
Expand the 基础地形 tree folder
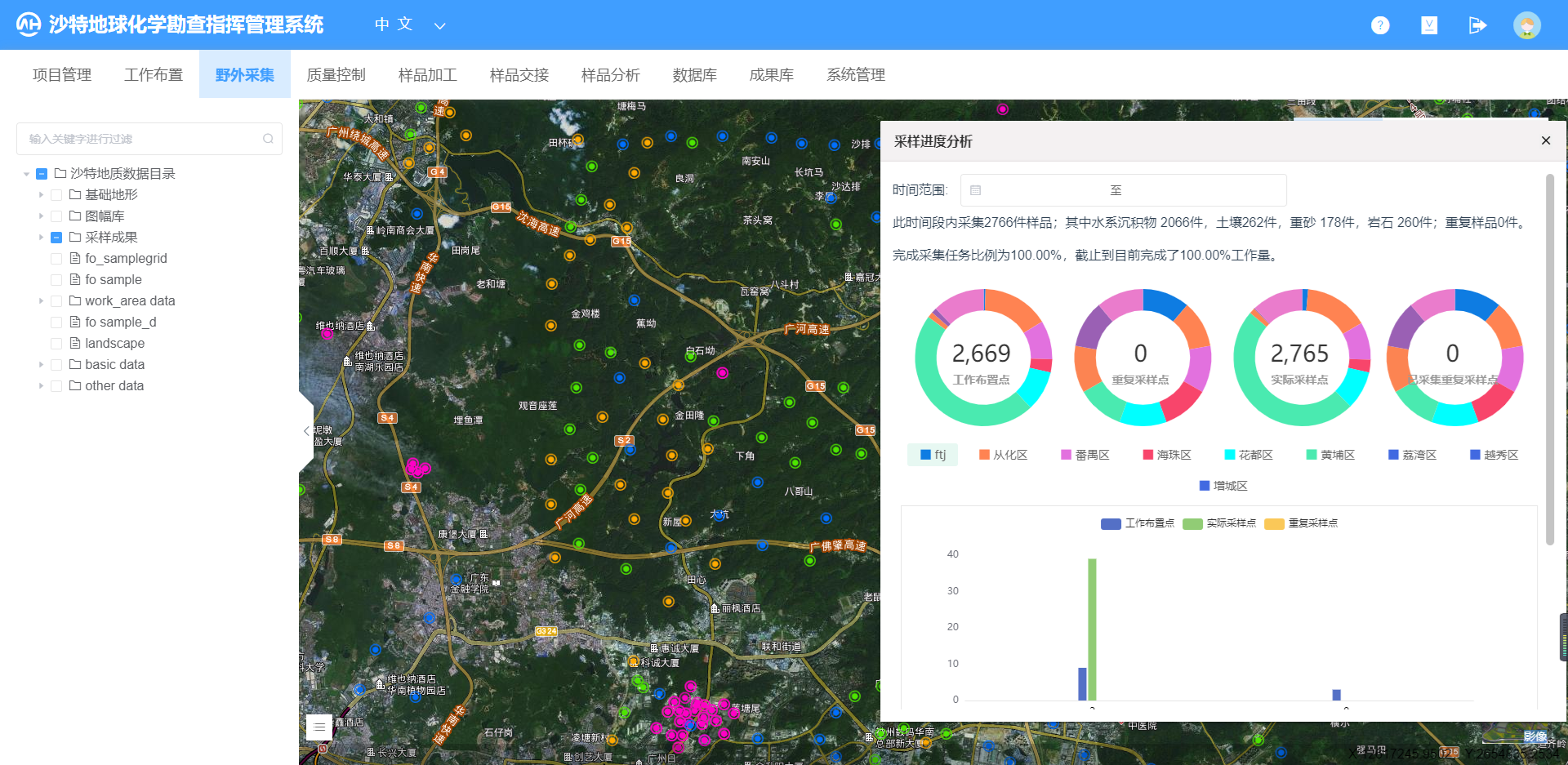41,195
